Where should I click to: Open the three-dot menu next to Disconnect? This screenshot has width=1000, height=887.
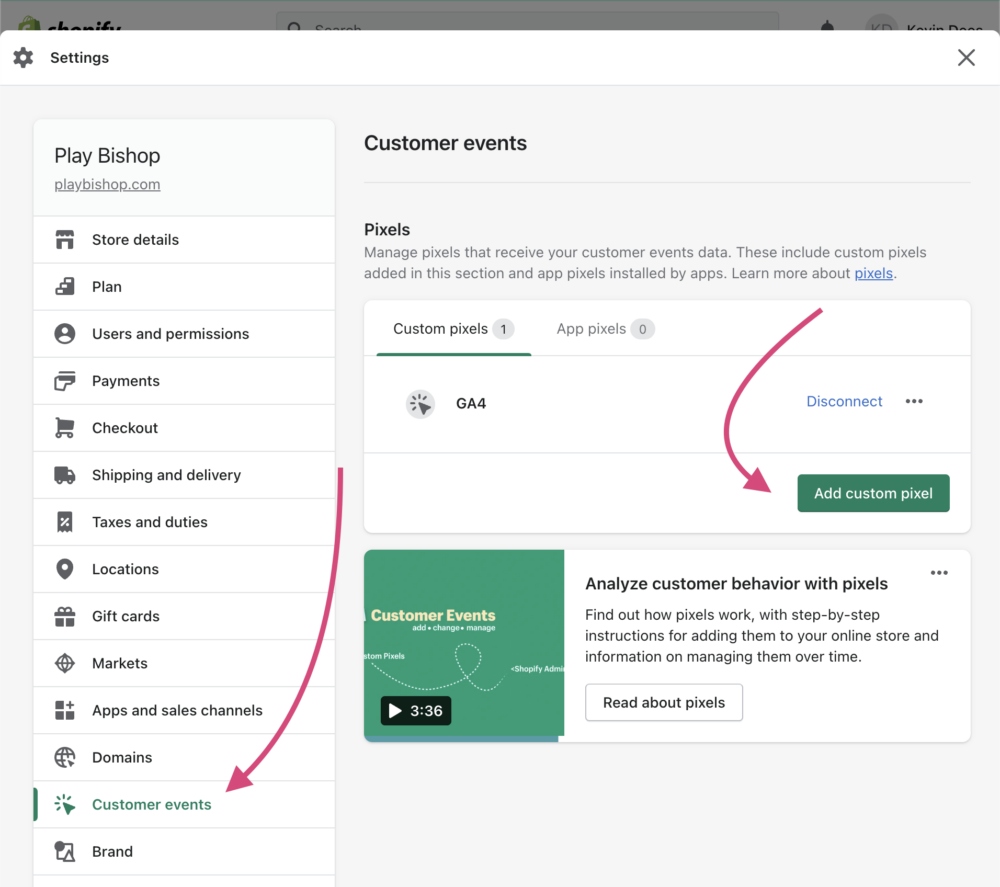pyautogui.click(x=914, y=401)
